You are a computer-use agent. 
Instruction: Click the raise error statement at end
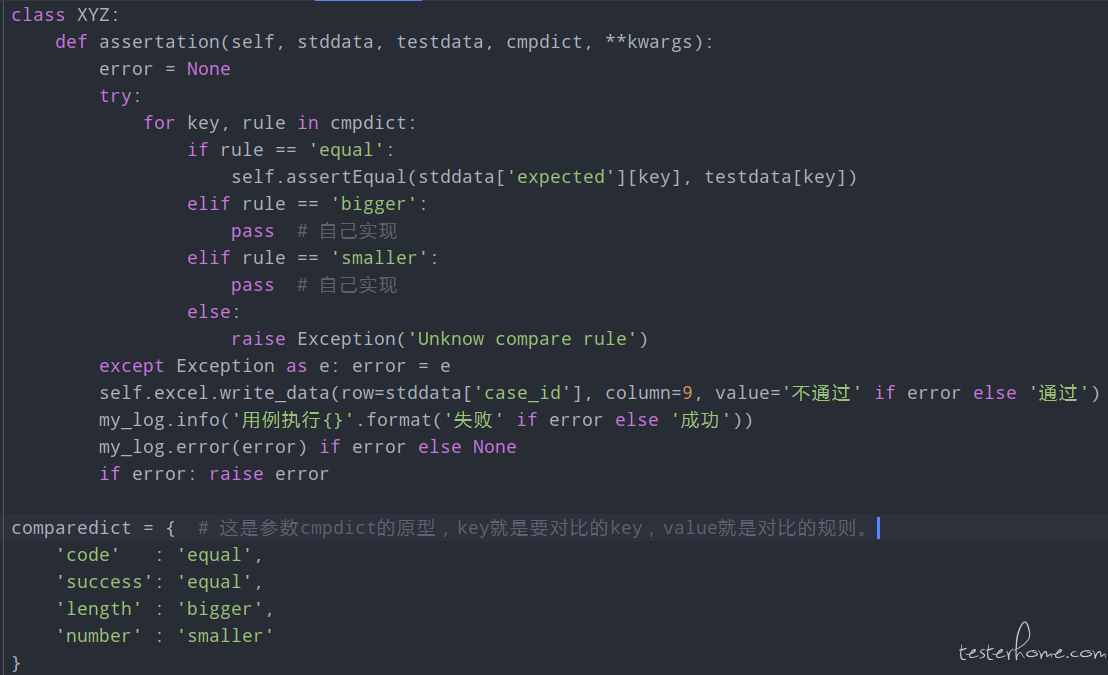tap(269, 474)
